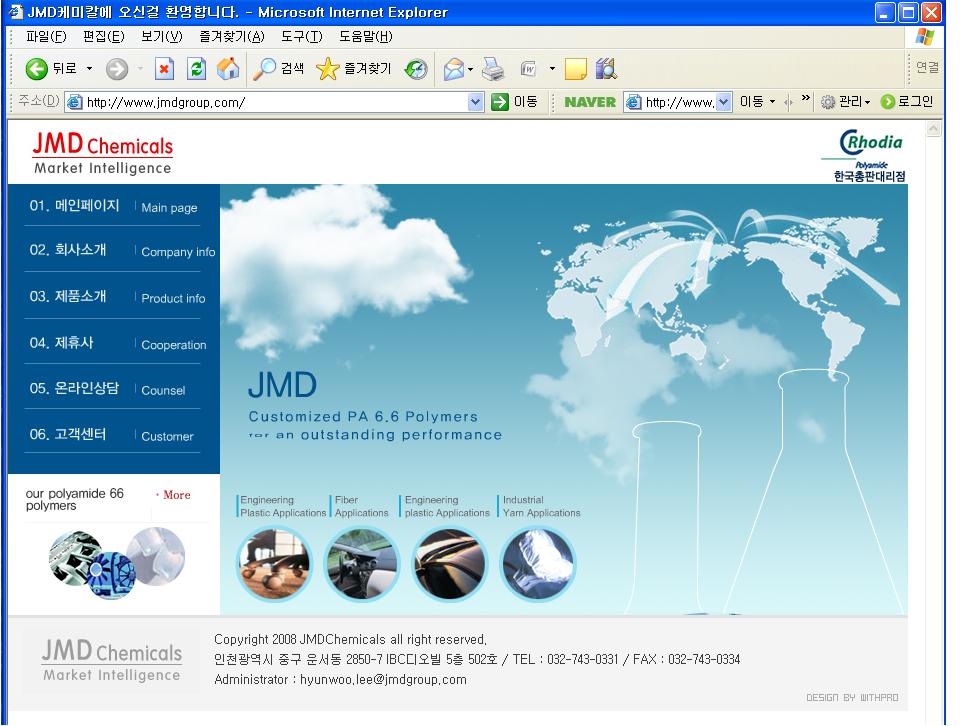Viewport: 967px width, 726px height.
Task: Click the NAVER toolbar logo
Action: [590, 102]
